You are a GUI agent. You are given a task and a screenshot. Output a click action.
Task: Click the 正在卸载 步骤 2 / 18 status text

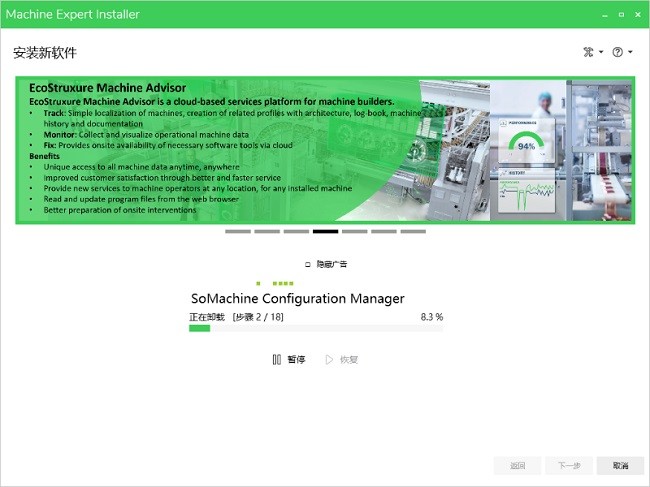[236, 317]
